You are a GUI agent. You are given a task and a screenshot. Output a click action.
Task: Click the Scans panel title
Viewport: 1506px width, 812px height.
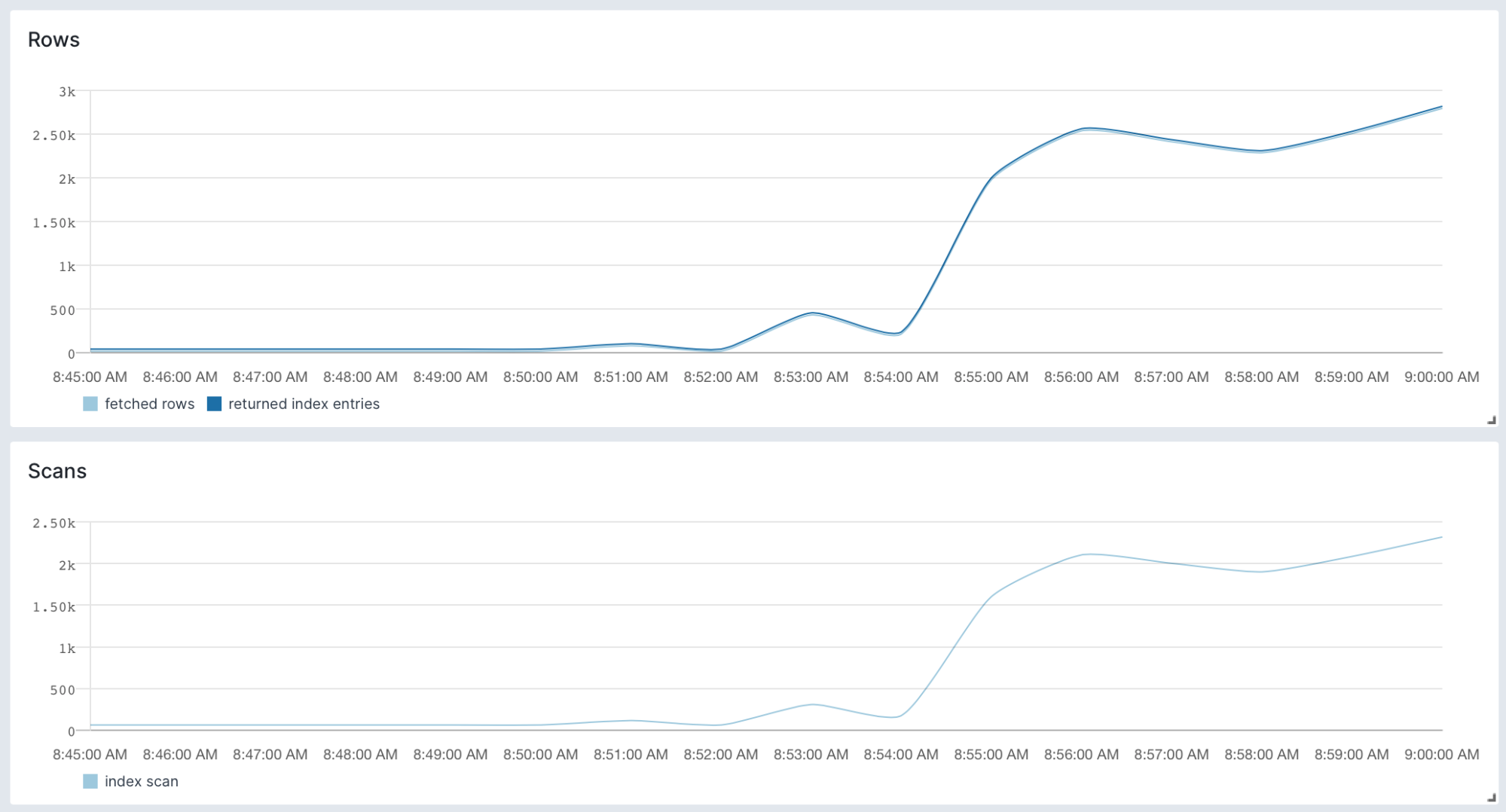57,472
